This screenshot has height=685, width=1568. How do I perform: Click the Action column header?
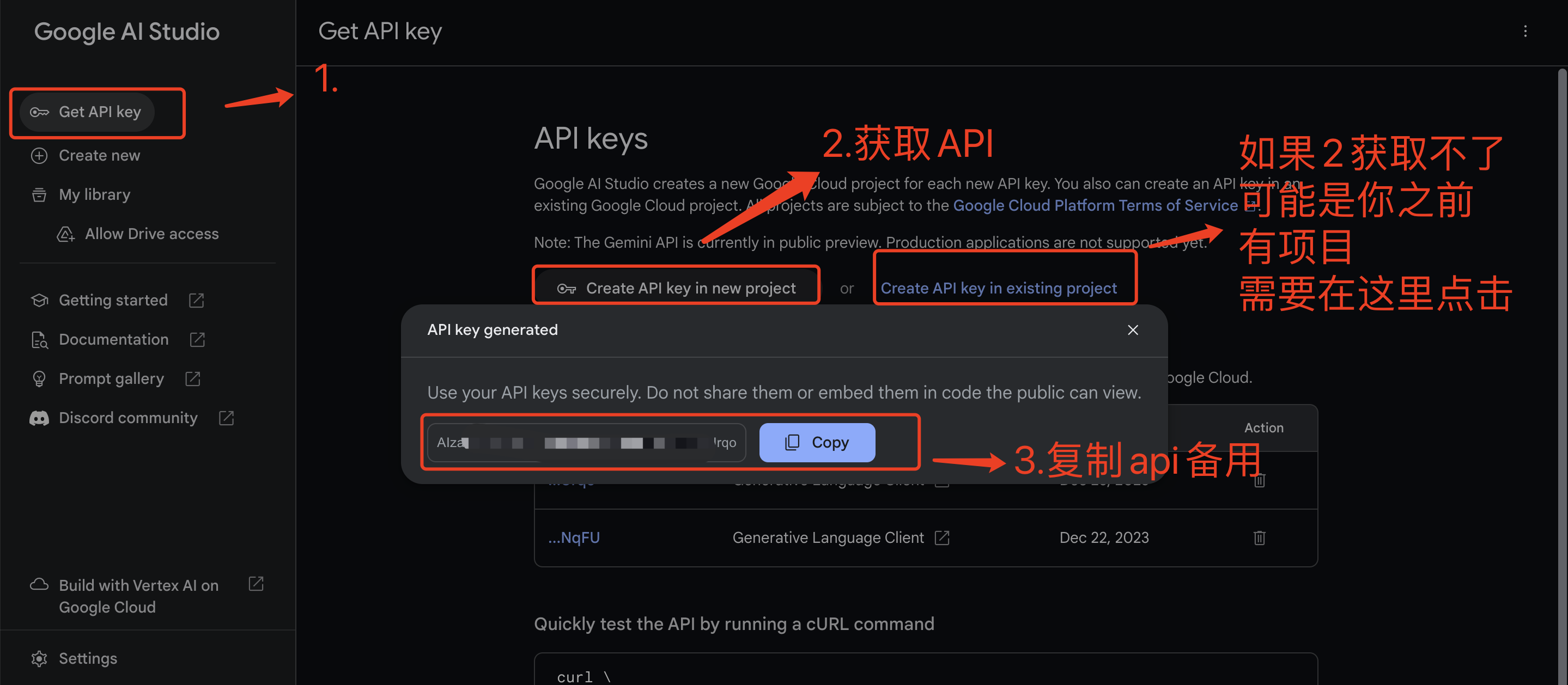(x=1263, y=427)
